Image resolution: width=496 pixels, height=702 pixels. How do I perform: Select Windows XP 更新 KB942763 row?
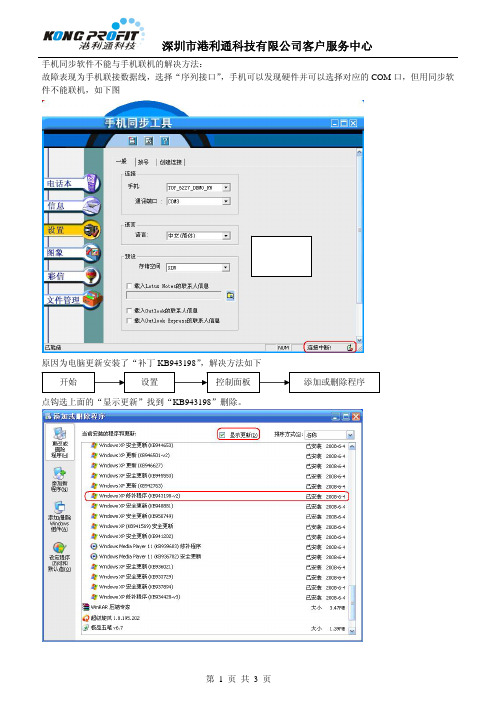(x=218, y=486)
